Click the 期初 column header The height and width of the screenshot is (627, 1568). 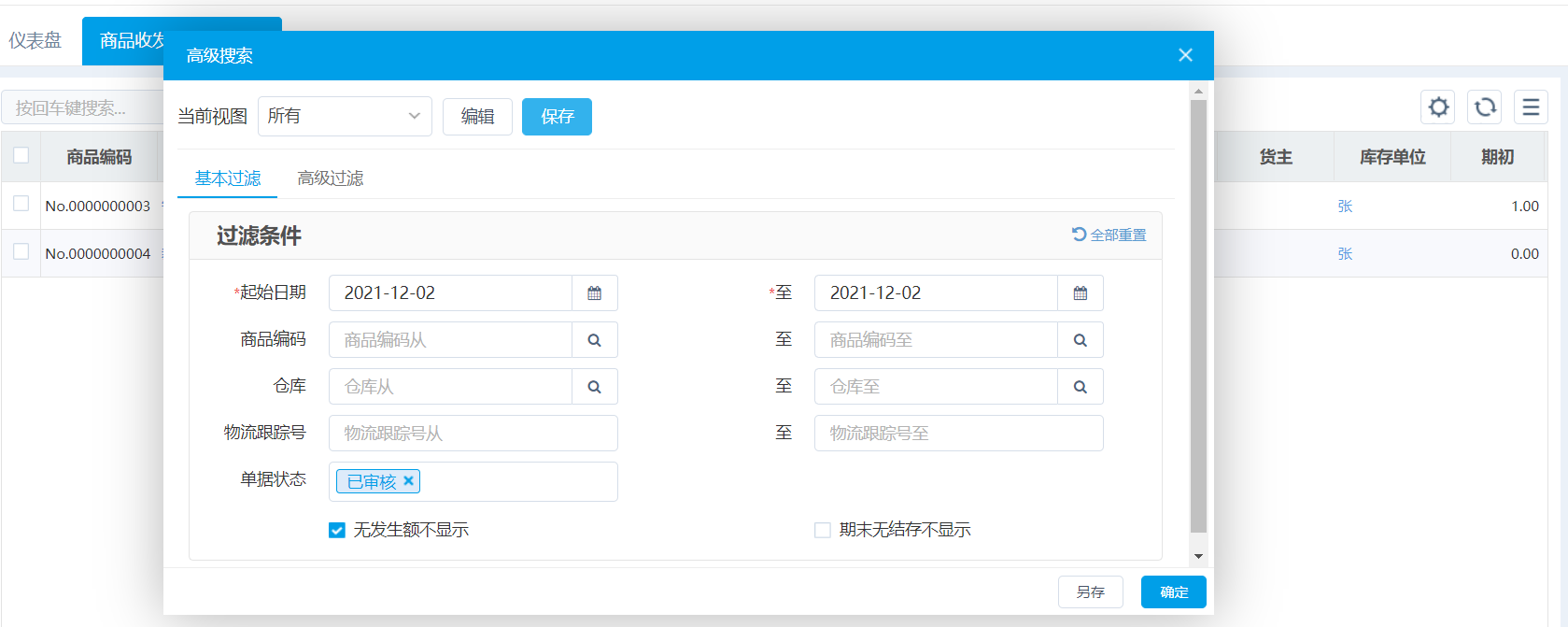[1498, 157]
